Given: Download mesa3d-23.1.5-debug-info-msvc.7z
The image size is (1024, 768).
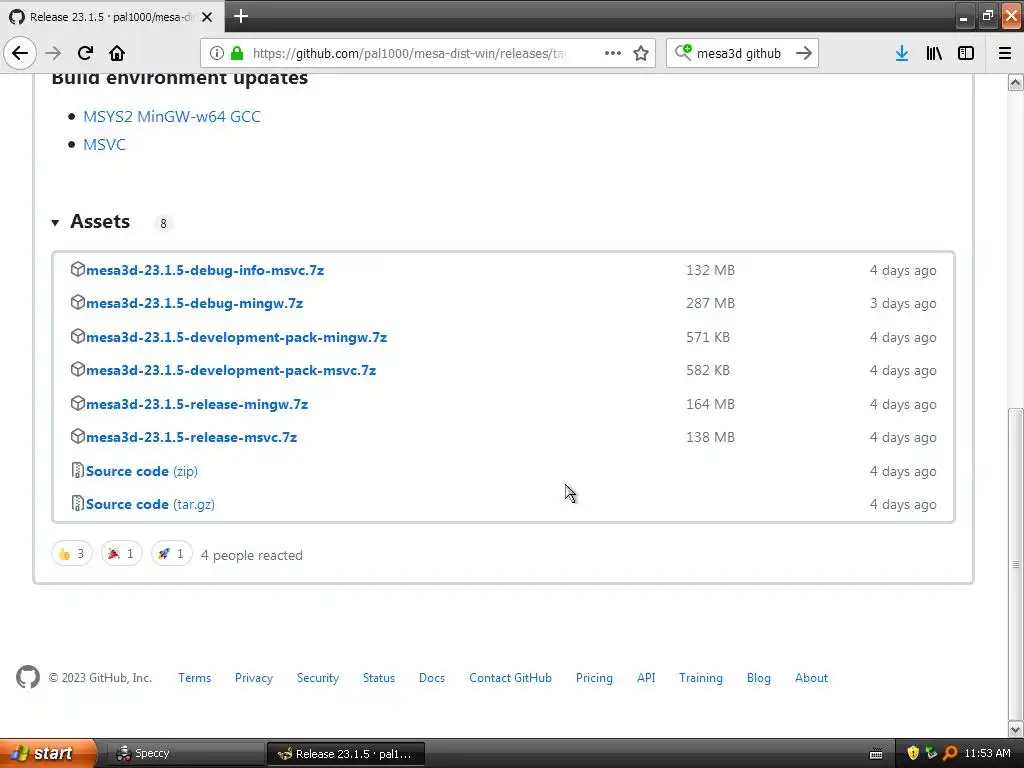Looking at the screenshot, I should 205,270.
